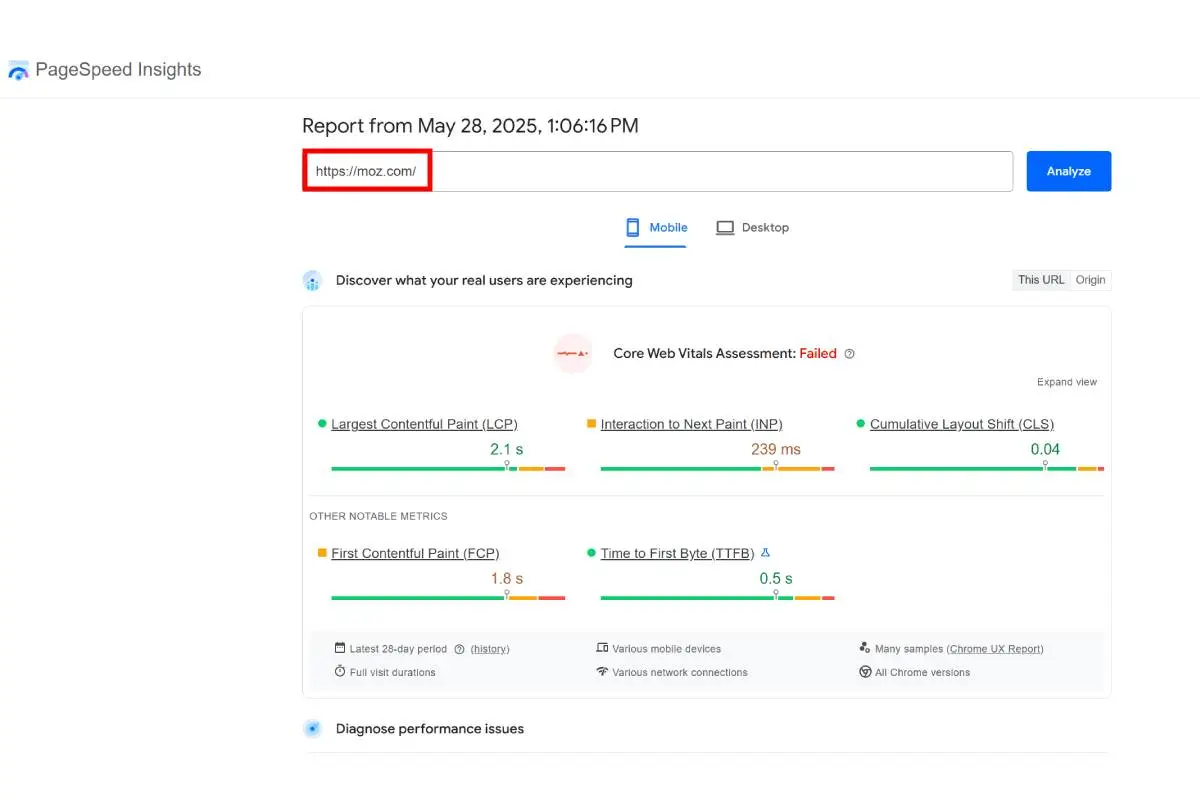Click the real users experience section icon
The width and height of the screenshot is (1200, 800).
click(x=313, y=281)
